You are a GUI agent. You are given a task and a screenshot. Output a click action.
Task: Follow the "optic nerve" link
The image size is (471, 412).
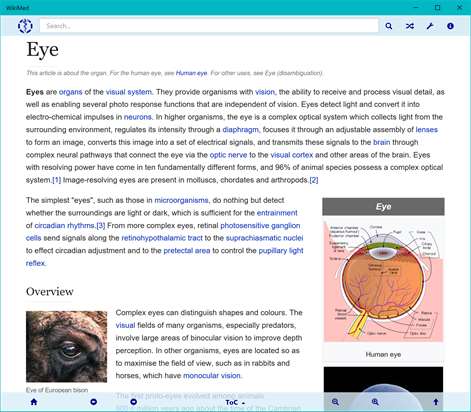click(228, 155)
